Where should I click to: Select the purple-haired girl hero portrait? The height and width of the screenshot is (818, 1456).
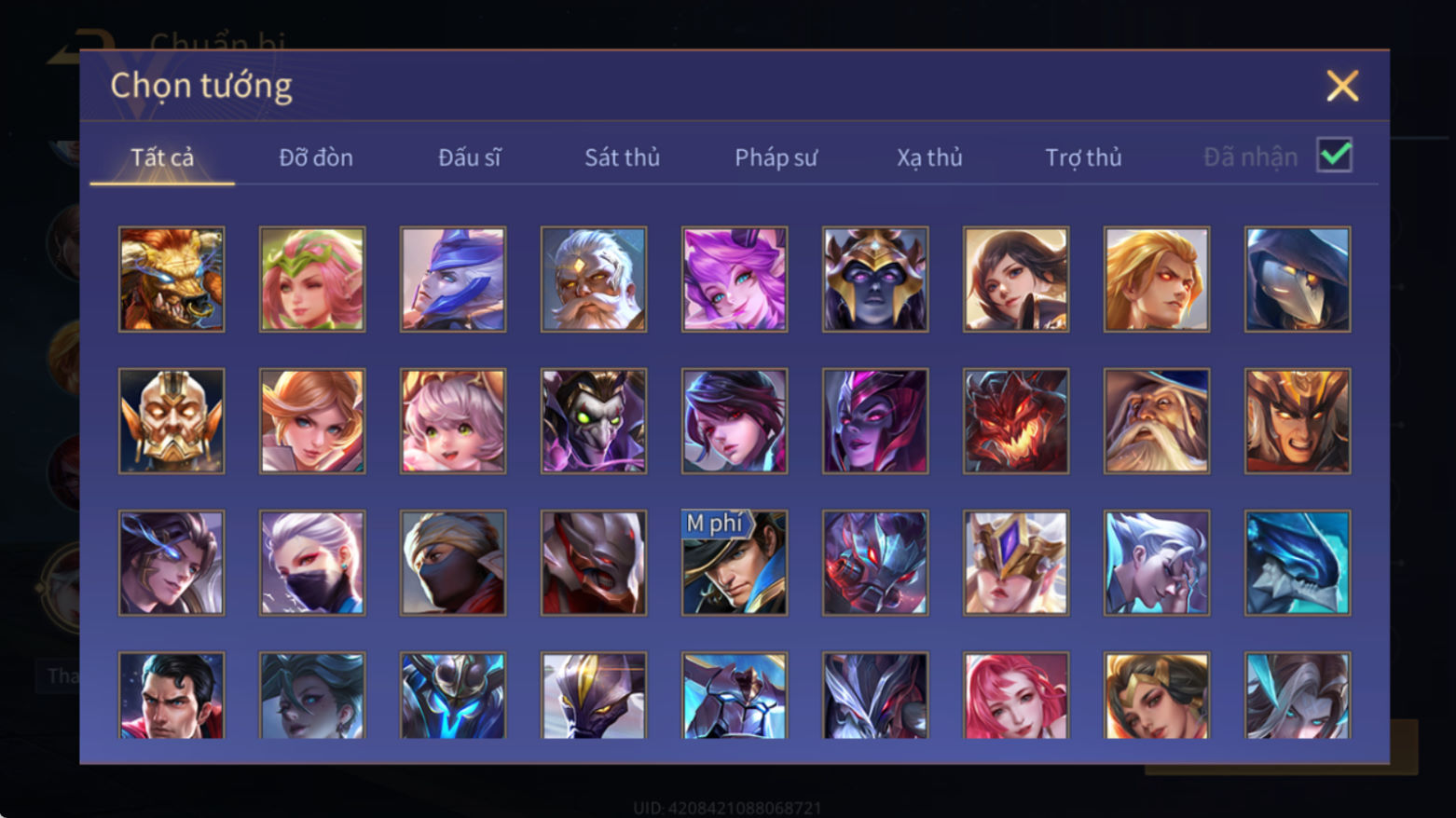coord(735,279)
